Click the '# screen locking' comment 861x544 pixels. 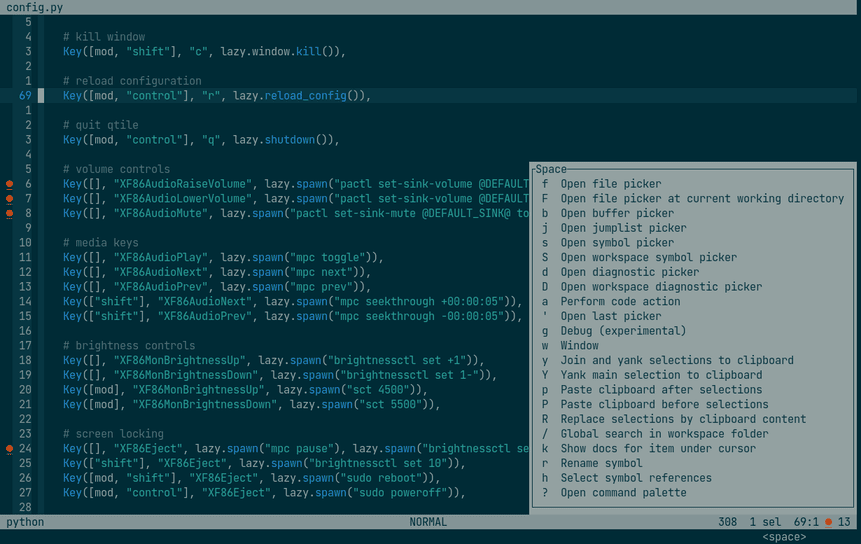[x=113, y=434]
